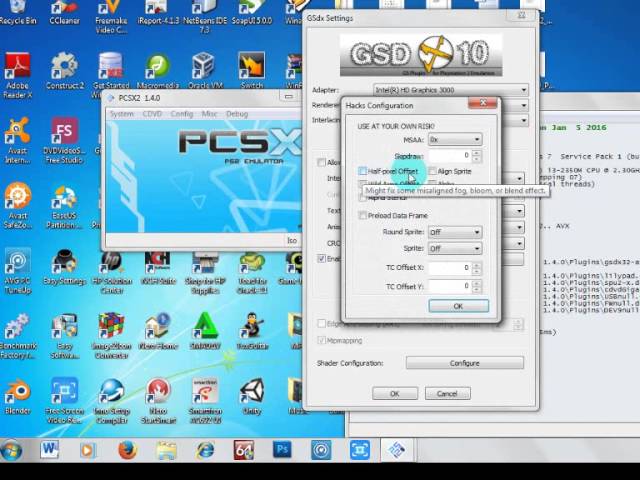Close the Hacks Configuration dialog

(x=483, y=103)
